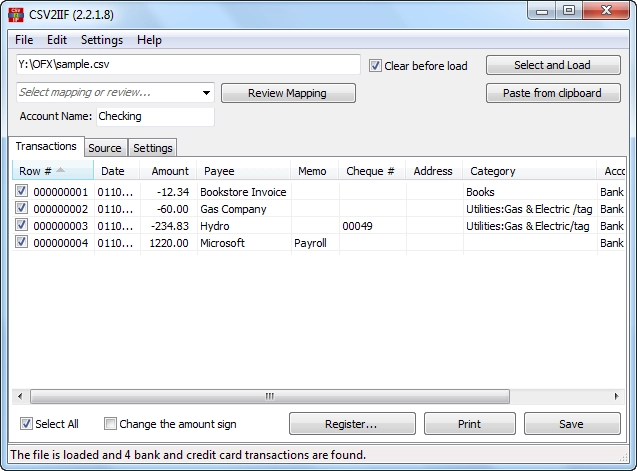Click the Review Mapping button
Screen dimensions: 637x471
pos(288,93)
